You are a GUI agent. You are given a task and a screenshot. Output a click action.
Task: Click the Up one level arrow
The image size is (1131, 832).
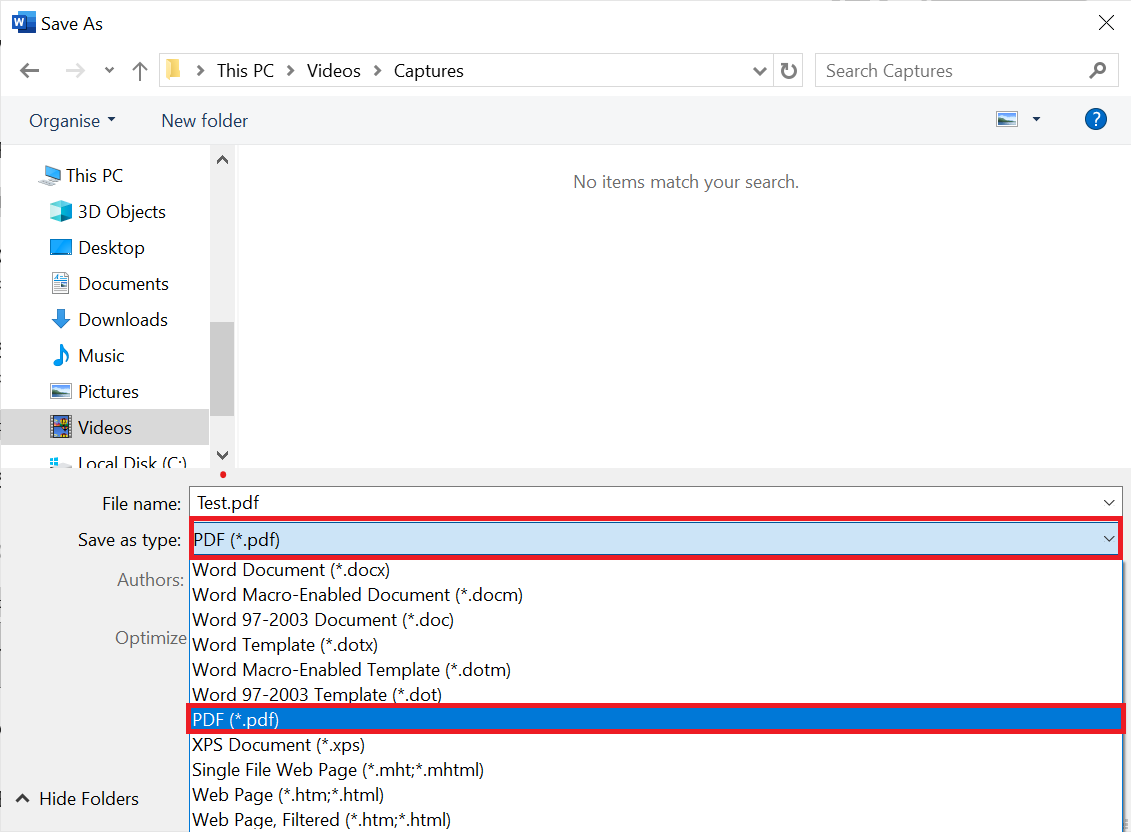[140, 71]
